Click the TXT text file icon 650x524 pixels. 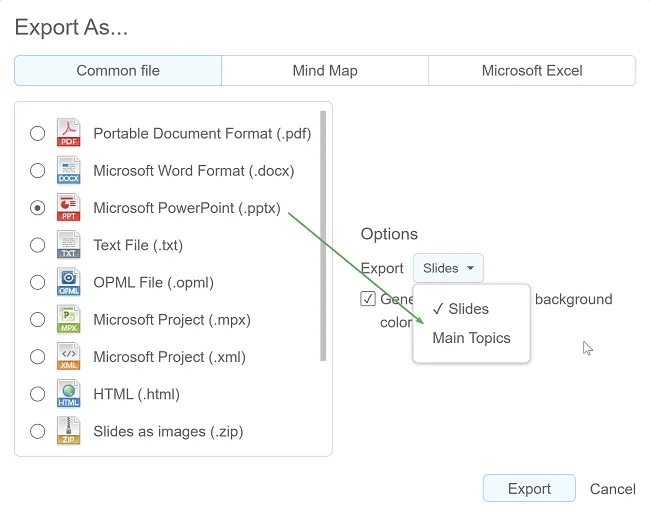pos(68,245)
